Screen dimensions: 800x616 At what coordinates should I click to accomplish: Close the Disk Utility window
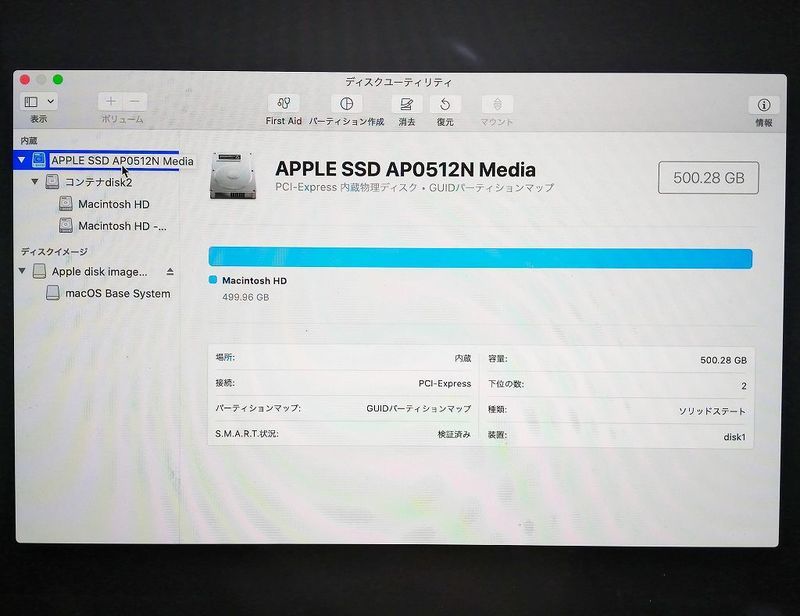[24, 80]
